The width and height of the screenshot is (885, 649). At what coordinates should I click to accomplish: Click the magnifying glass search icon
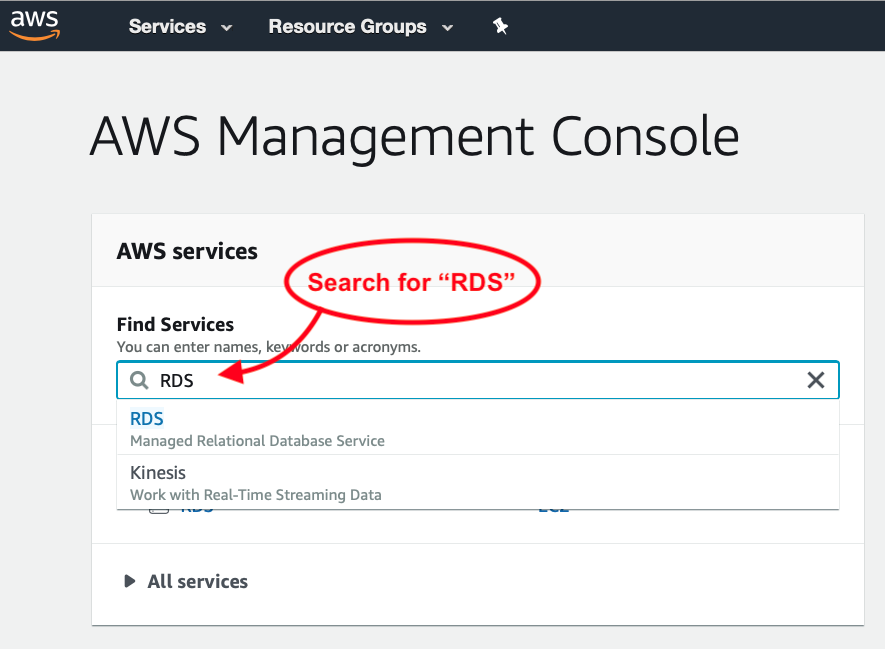pos(138,380)
